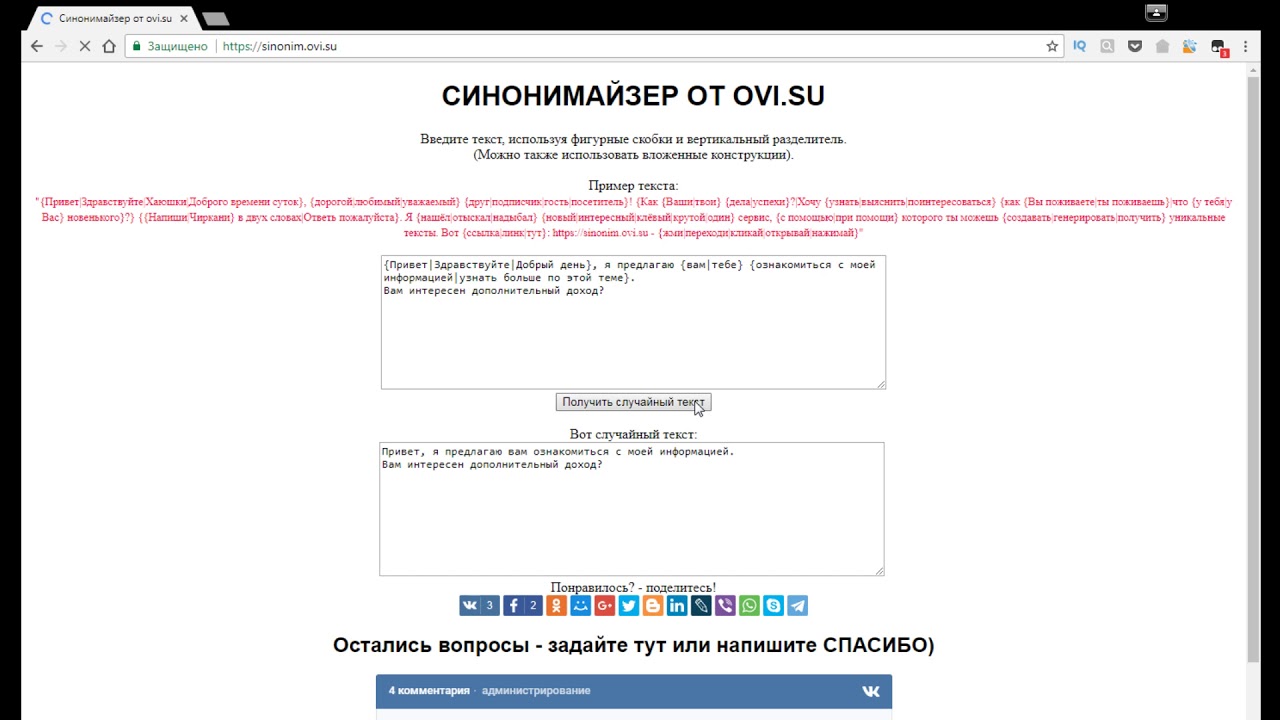Open the IQ extension

click(1079, 46)
